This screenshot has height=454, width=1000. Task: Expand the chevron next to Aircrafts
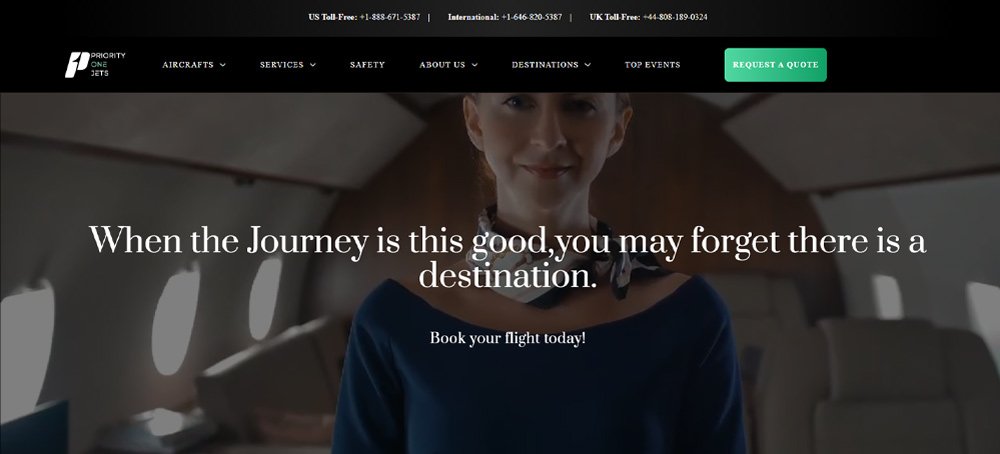pos(223,64)
